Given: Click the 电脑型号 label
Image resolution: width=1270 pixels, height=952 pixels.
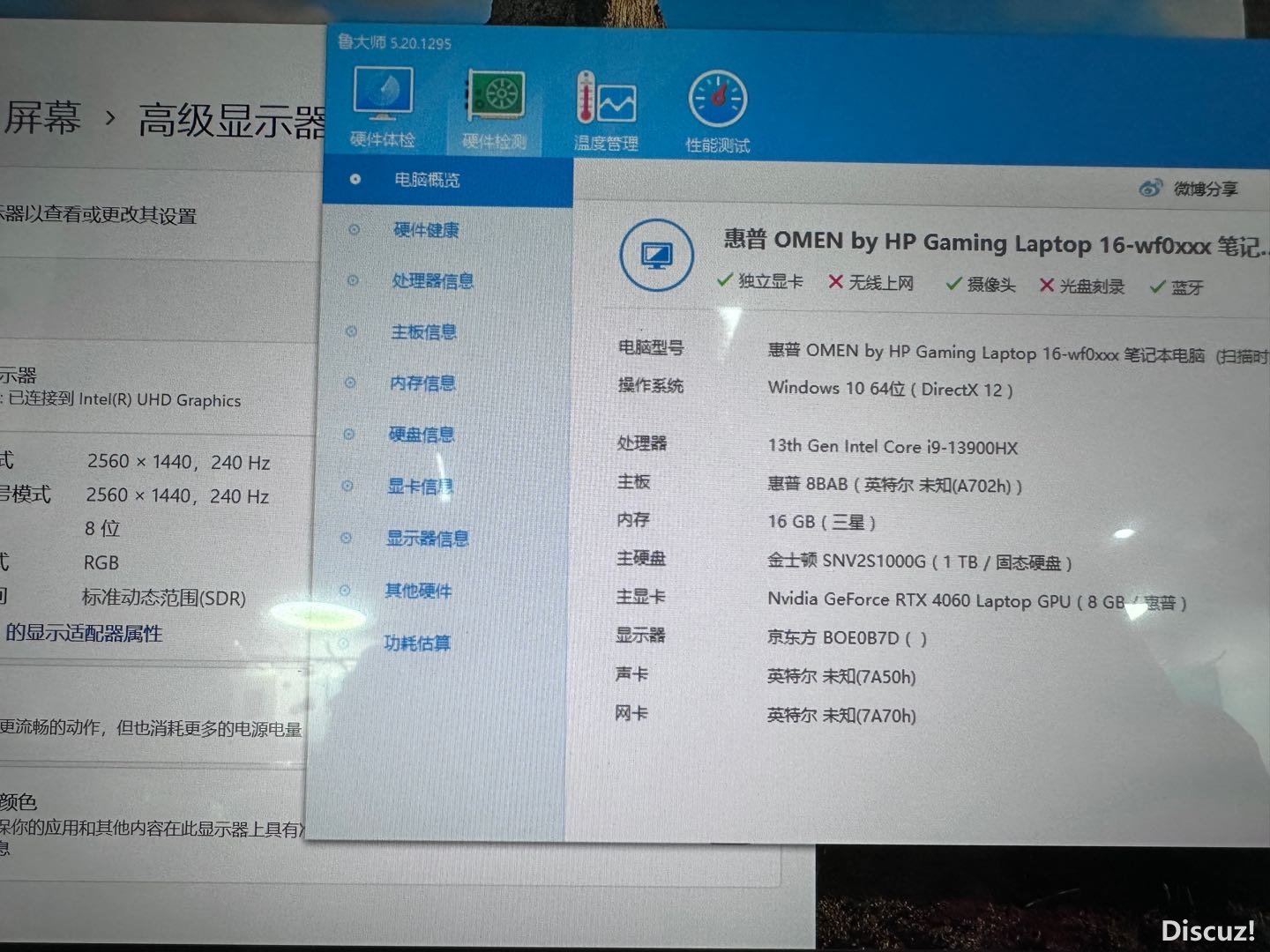Looking at the screenshot, I should [651, 348].
